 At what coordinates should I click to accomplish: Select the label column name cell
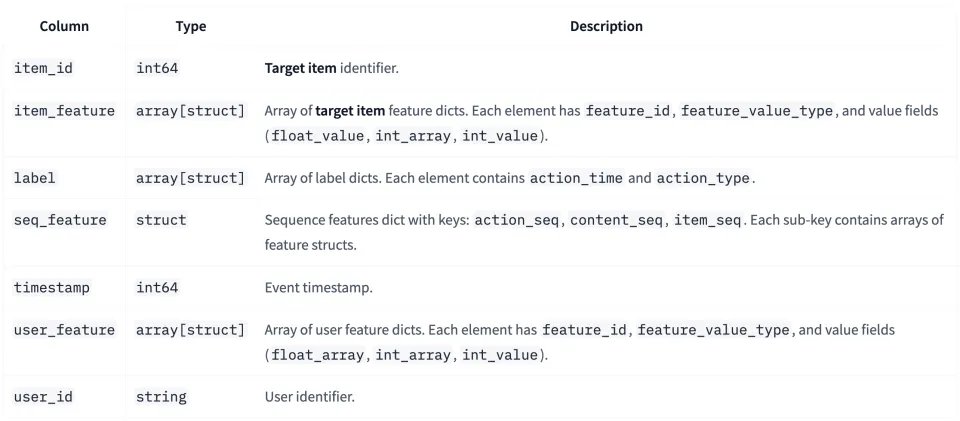[x=35, y=178]
